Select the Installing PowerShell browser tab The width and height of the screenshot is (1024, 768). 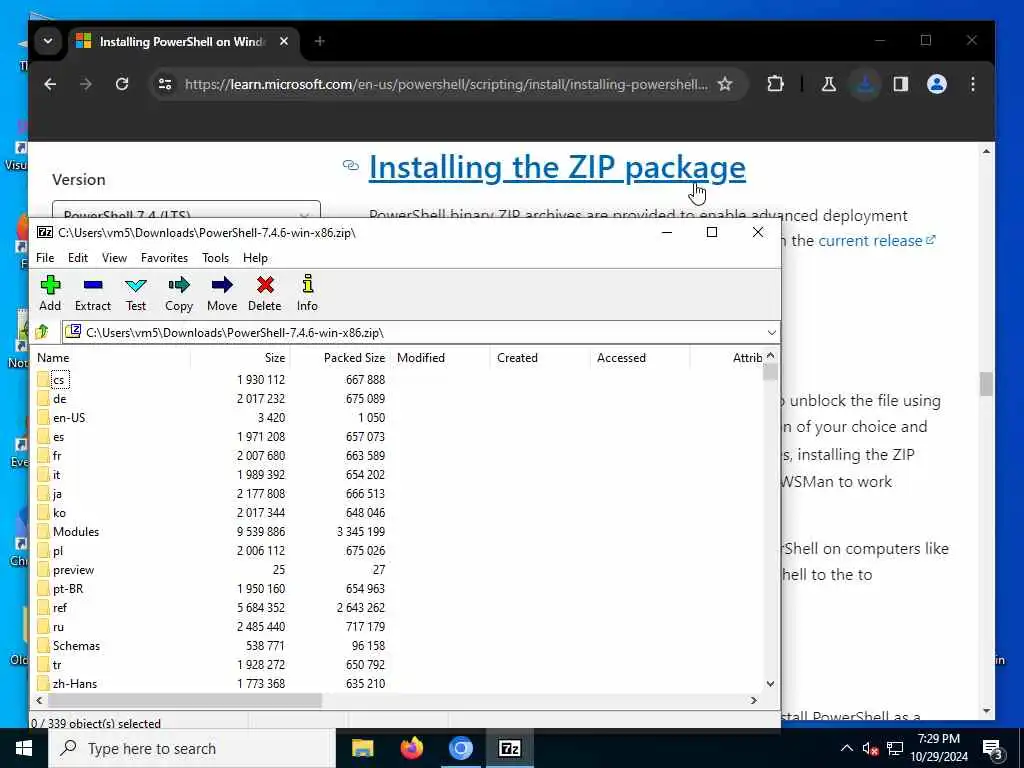183,41
